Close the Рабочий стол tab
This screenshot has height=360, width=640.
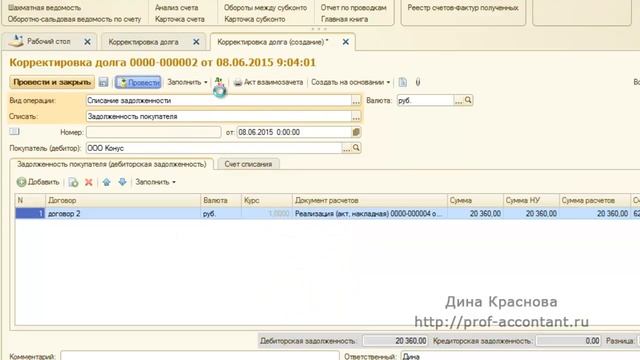(87, 42)
